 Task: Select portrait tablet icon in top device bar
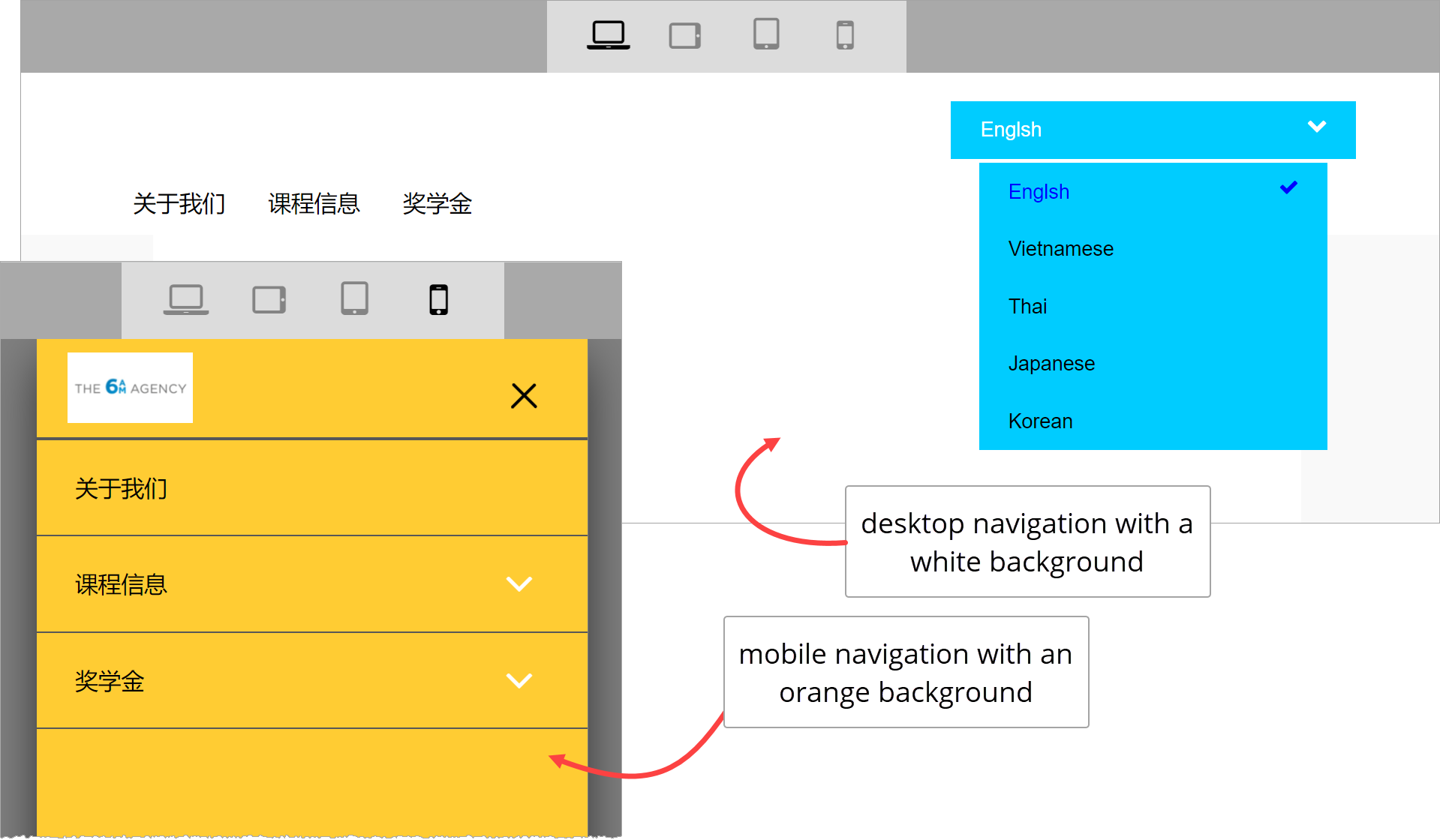(766, 34)
